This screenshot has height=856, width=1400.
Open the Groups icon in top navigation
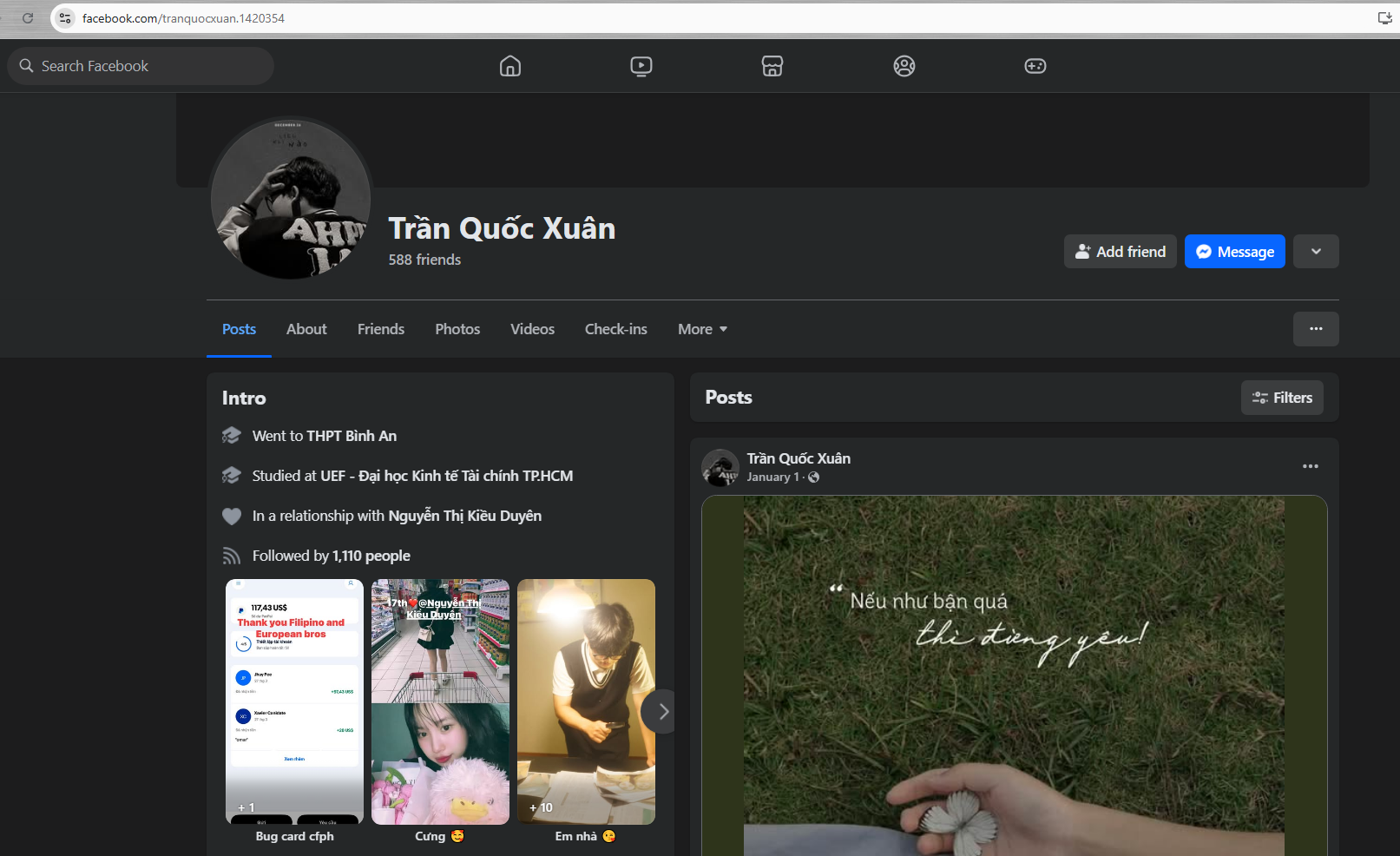click(904, 66)
